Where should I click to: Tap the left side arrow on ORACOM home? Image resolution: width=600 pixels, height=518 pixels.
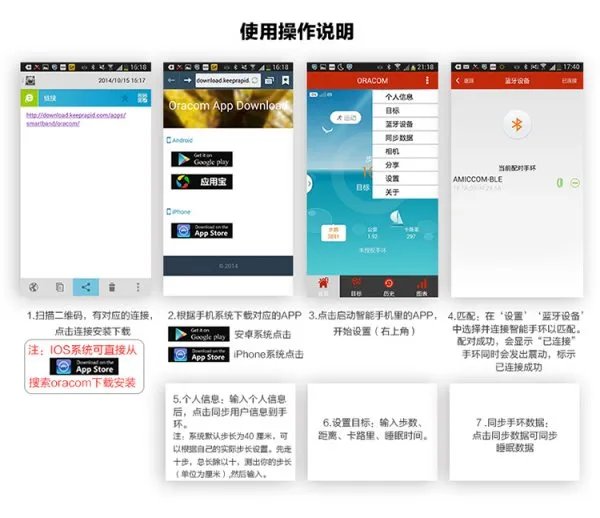[309, 184]
